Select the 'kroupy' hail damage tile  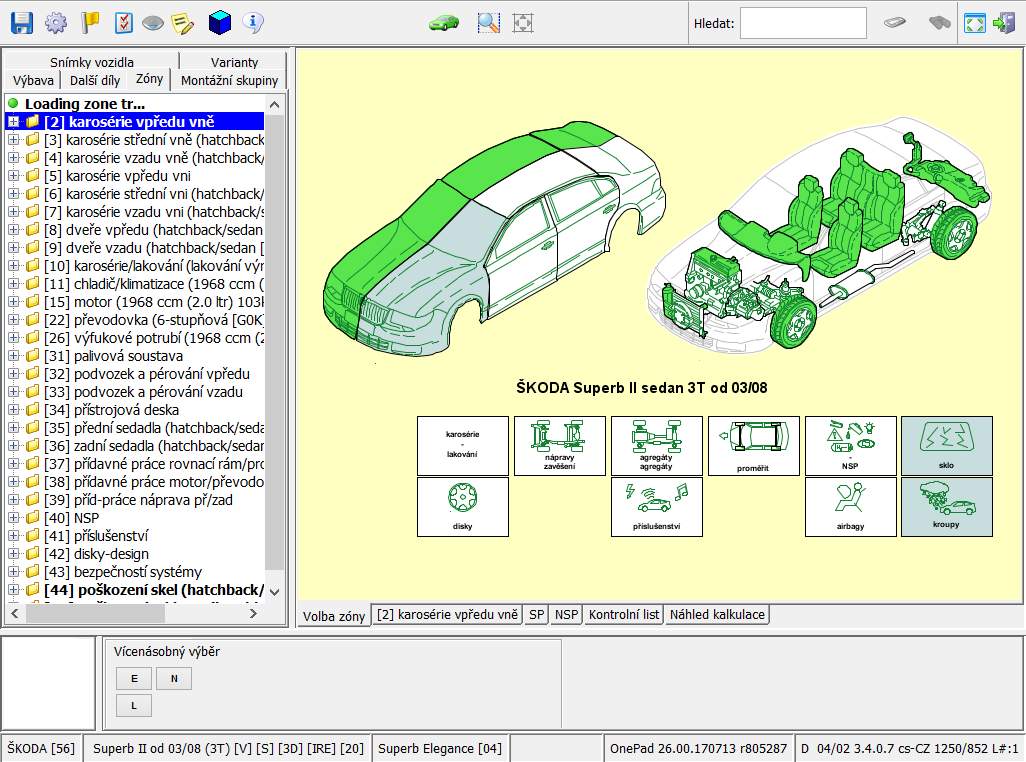[947, 507]
